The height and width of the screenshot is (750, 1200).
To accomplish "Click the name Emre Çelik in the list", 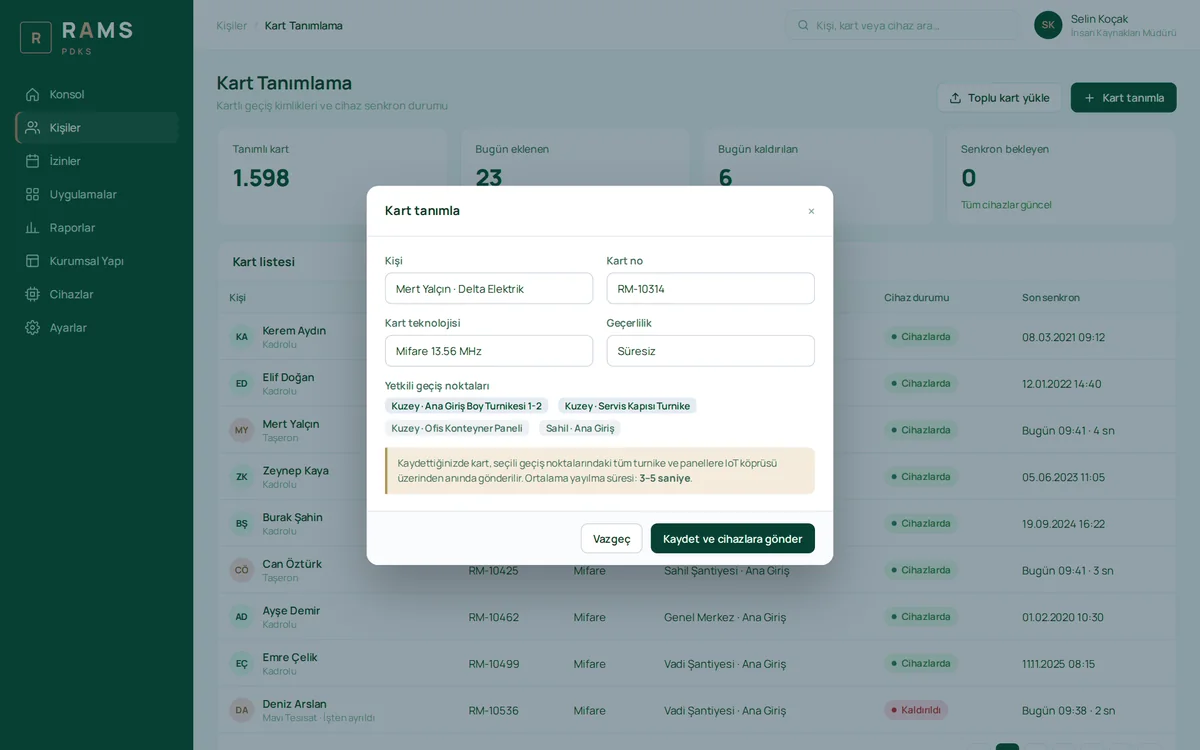I will tap(289, 657).
